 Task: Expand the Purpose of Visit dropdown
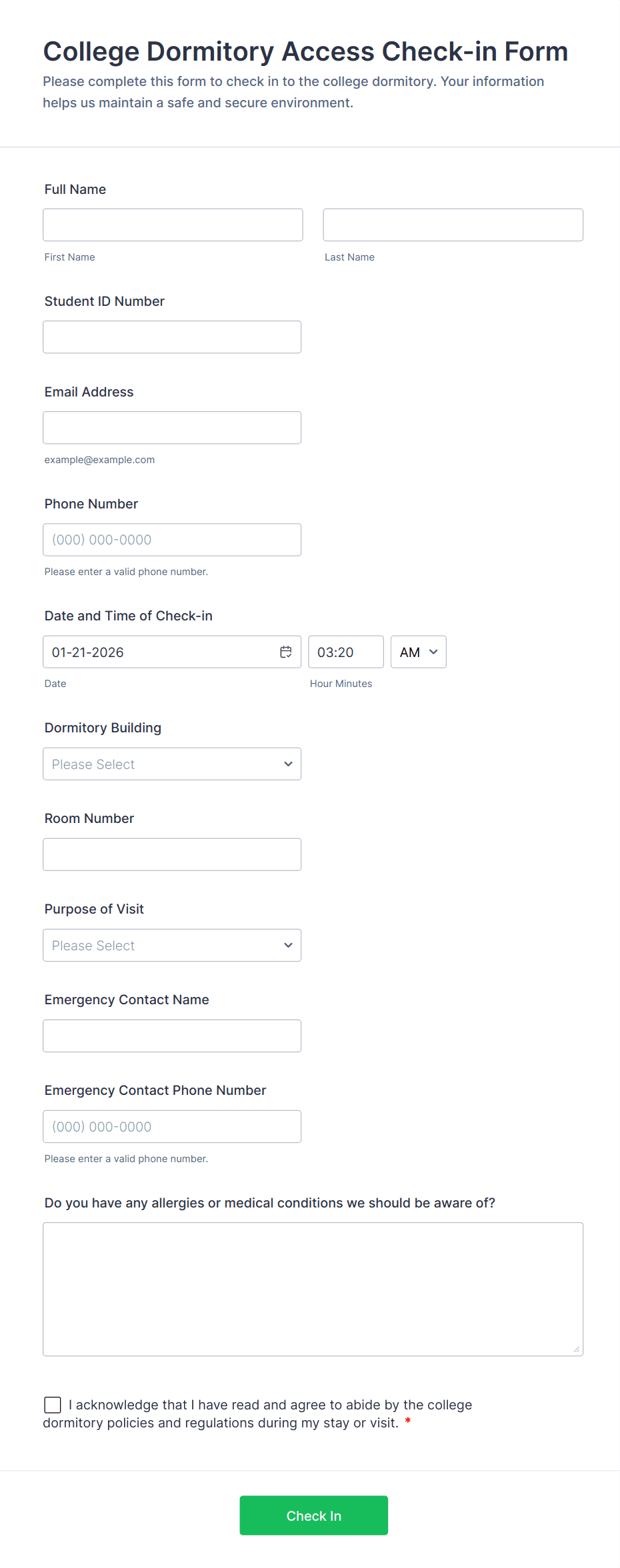[x=171, y=945]
